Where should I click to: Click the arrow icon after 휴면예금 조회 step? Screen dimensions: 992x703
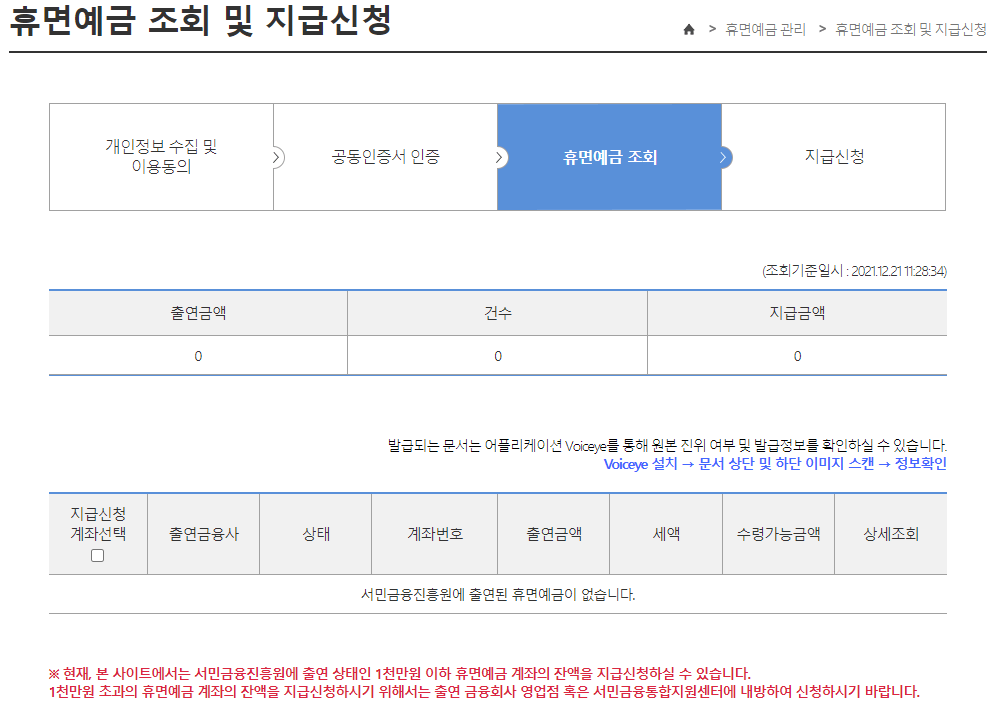pos(721,157)
